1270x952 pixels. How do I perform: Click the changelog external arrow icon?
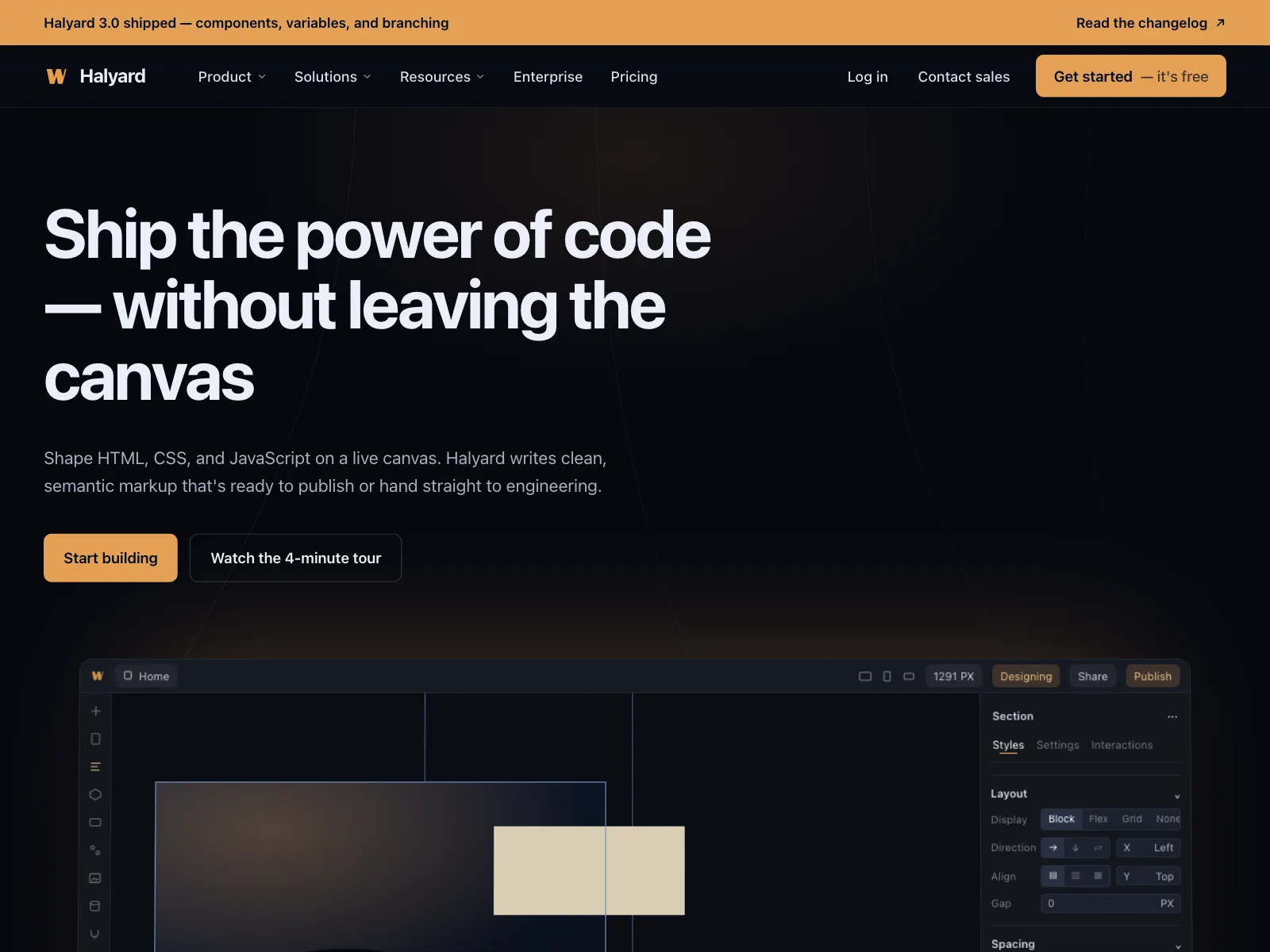(1220, 23)
